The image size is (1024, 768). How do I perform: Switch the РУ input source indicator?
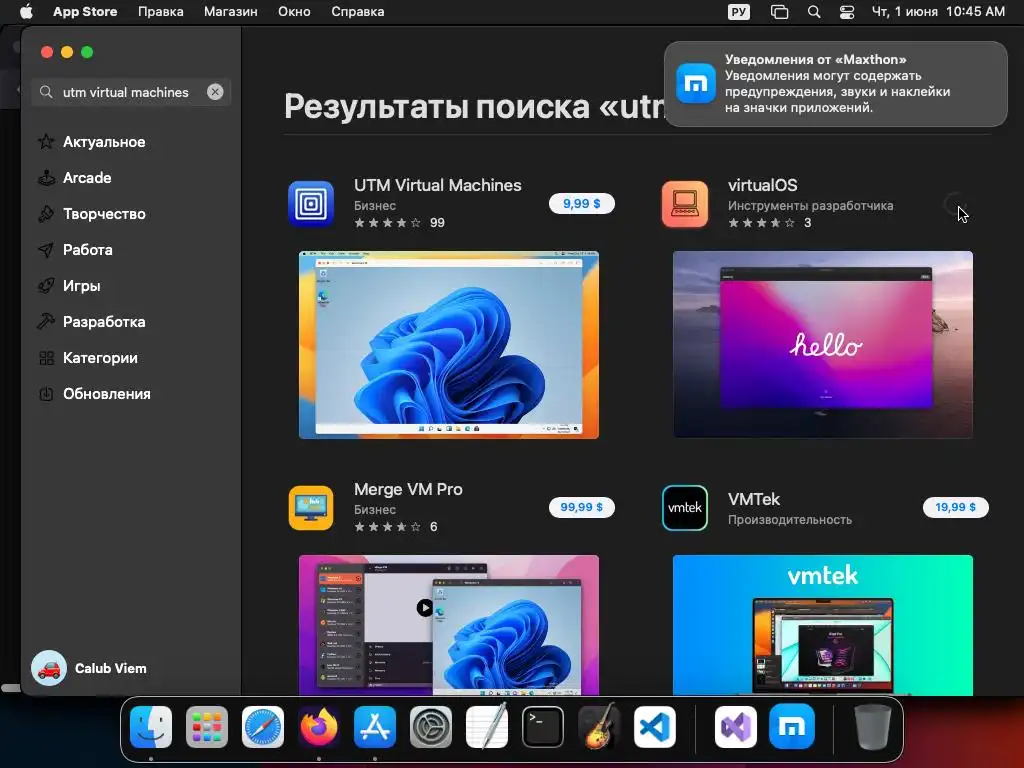pyautogui.click(x=739, y=12)
